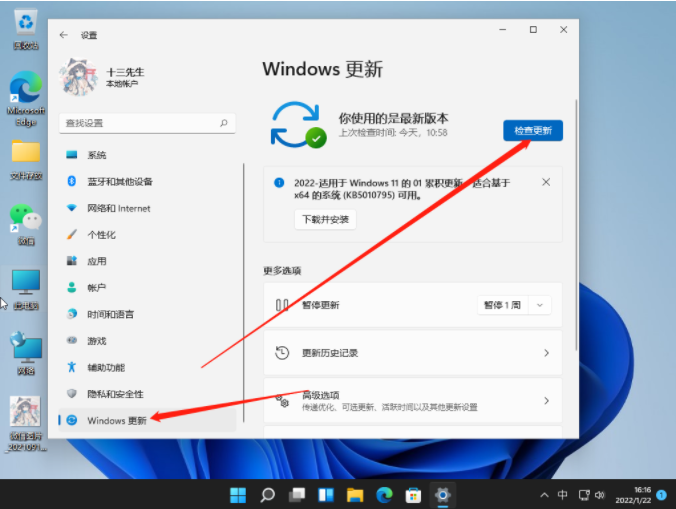The height and width of the screenshot is (509, 676).
Task: Click the Find a setting search field
Action: click(x=140, y=122)
